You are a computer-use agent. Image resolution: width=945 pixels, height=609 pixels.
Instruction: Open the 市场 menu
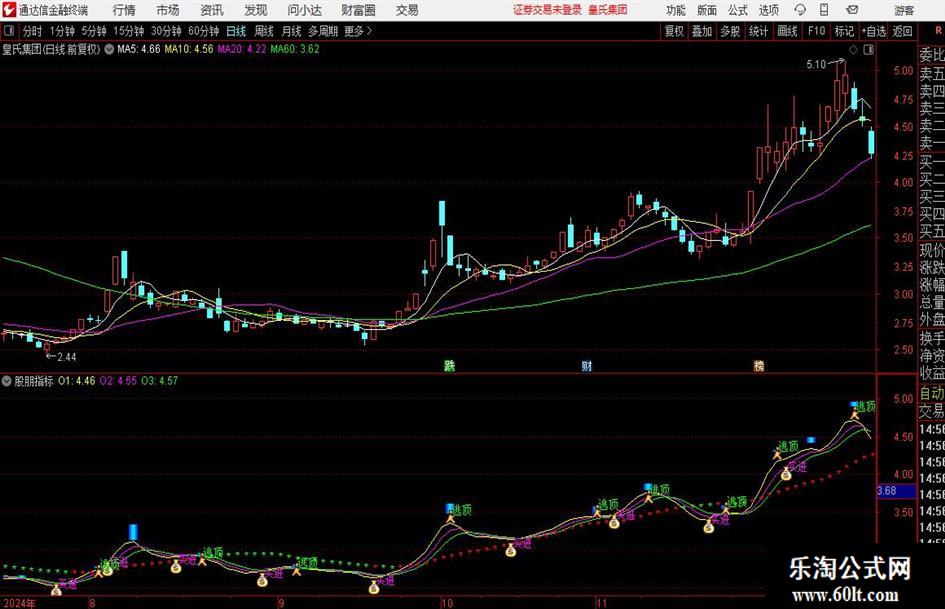(x=168, y=10)
